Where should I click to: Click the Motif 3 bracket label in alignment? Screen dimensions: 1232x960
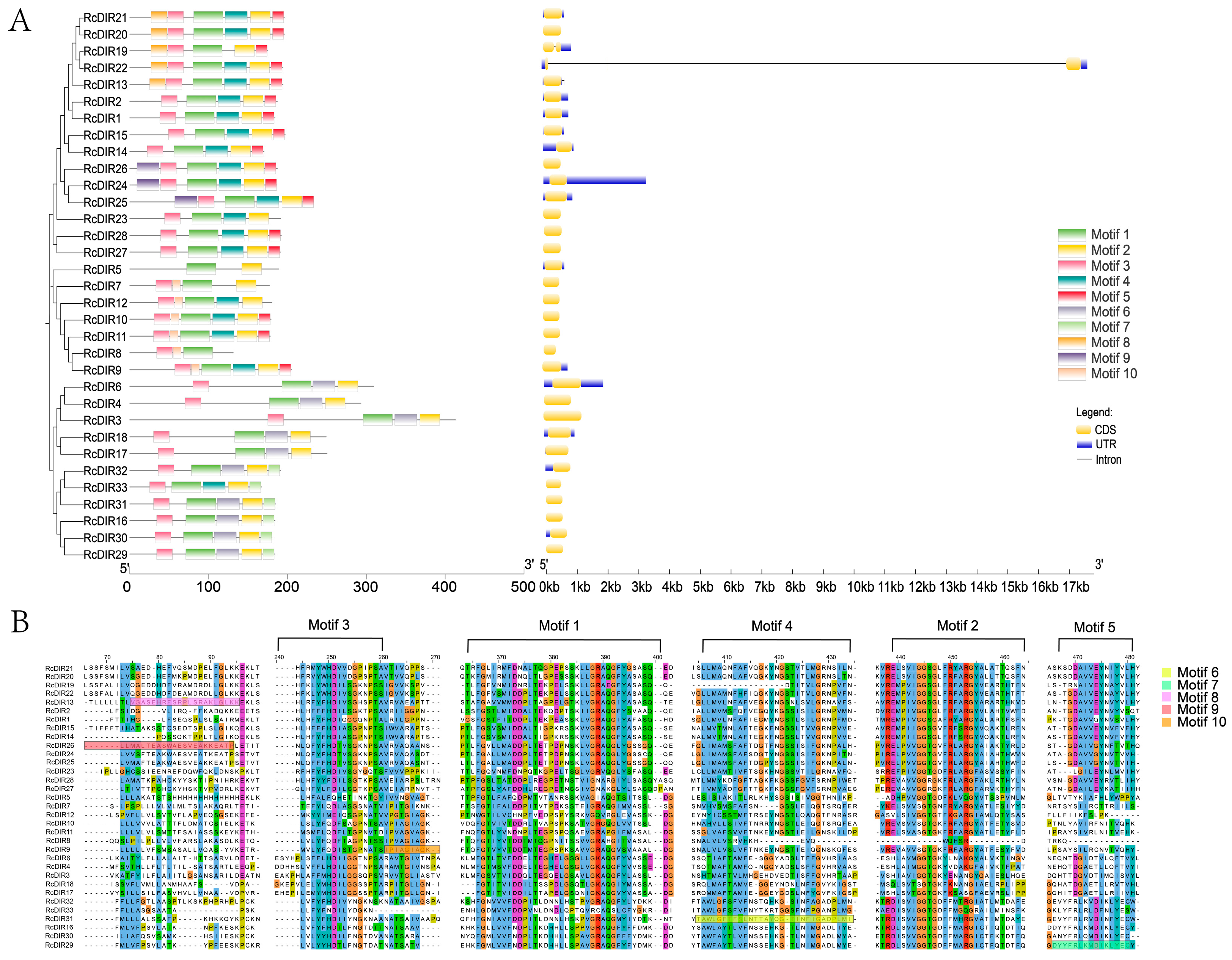[329, 624]
